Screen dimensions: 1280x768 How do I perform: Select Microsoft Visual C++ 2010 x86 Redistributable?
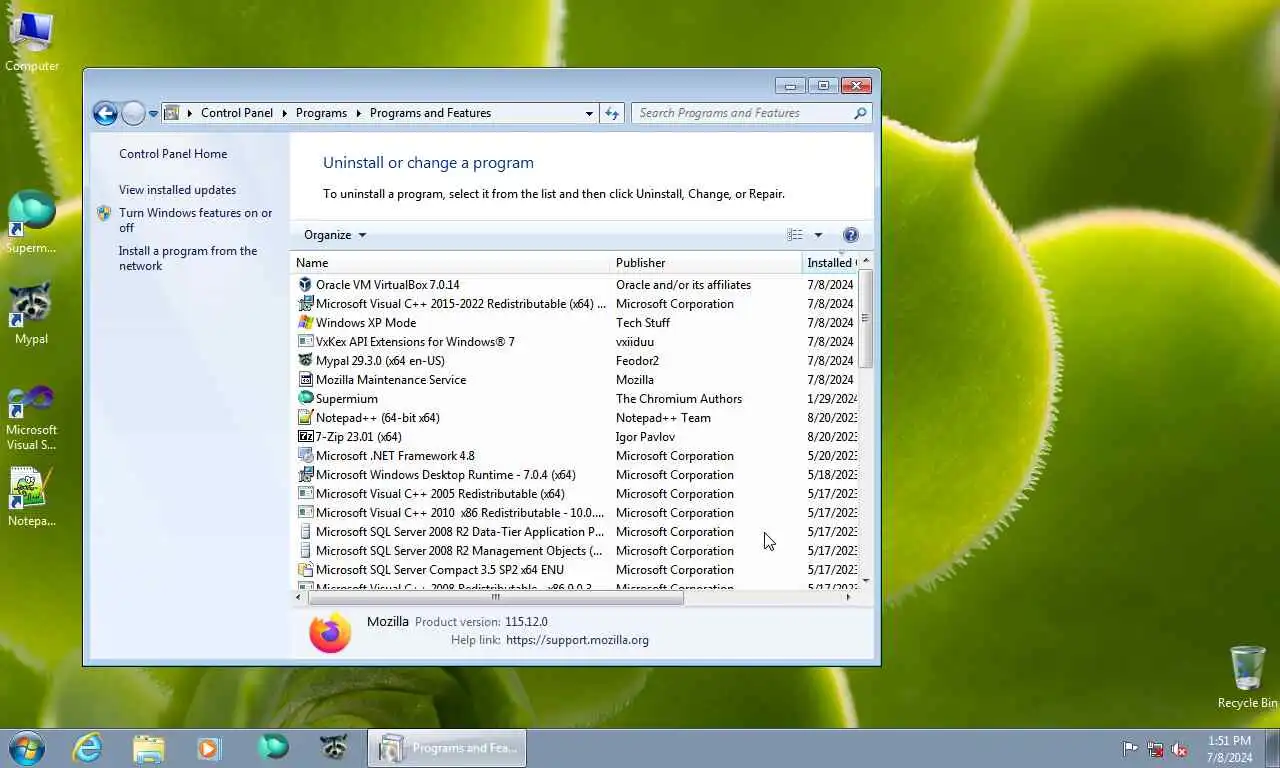575,513
